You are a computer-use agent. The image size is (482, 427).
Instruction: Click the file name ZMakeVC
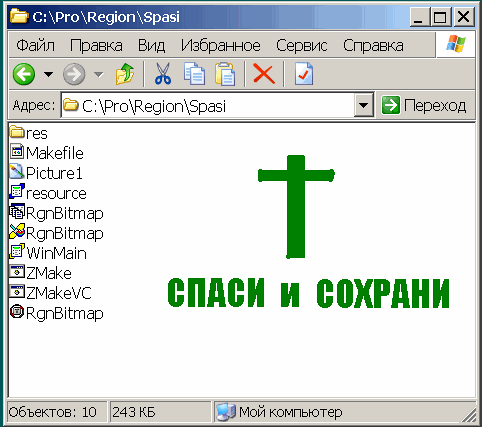click(x=59, y=293)
